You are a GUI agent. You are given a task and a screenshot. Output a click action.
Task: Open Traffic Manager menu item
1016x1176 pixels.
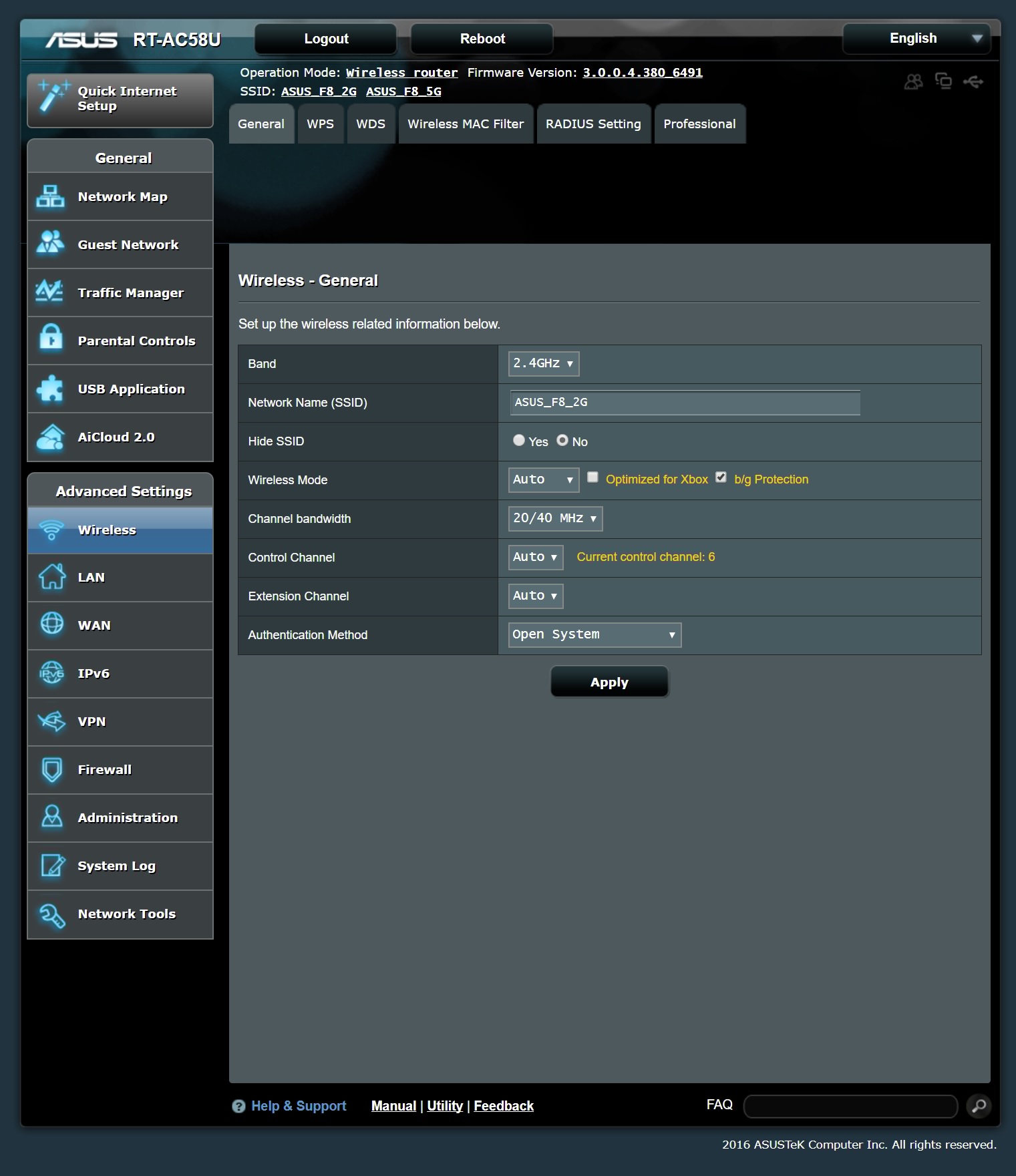(120, 292)
